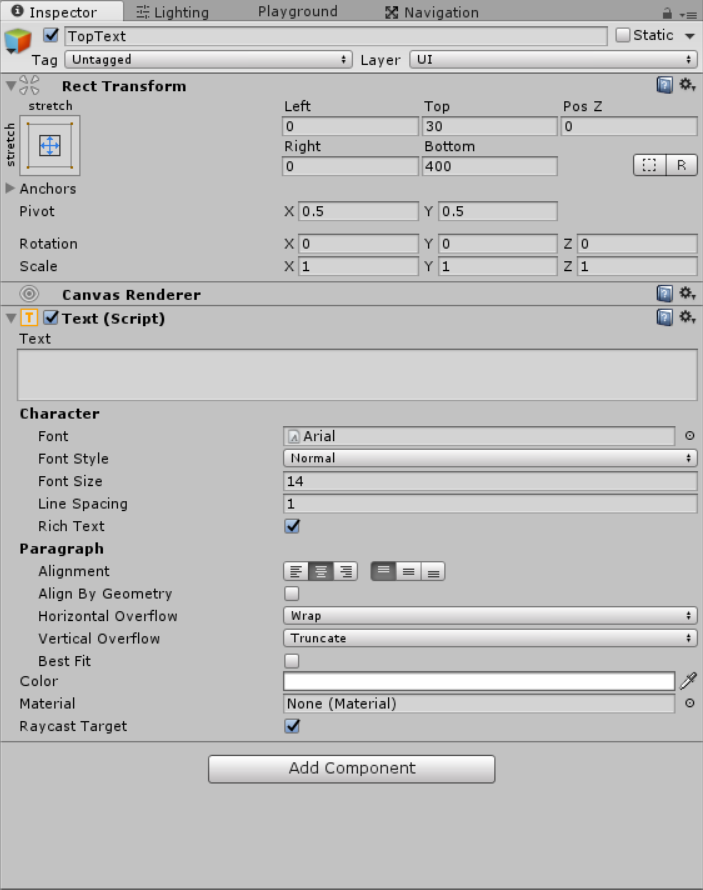Click the object name field TopText
Image resolution: width=703 pixels, height=890 pixels.
tap(336, 36)
